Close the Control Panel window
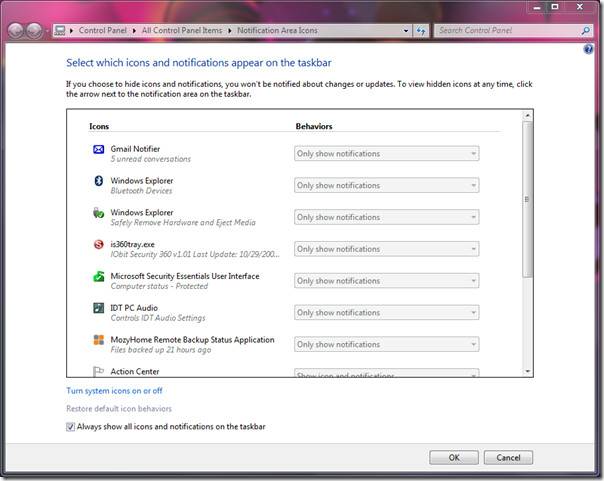This screenshot has height=481, width=604. click(x=580, y=7)
